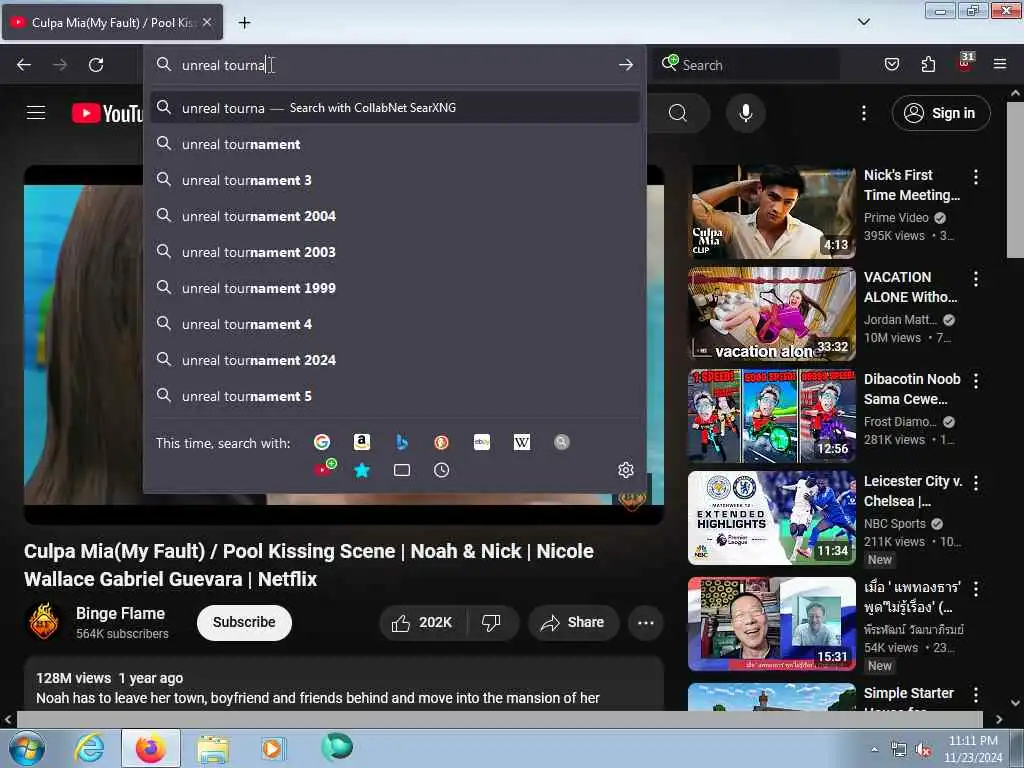Open the Extensions puzzle icon
This screenshot has height=768, width=1024.
928,64
